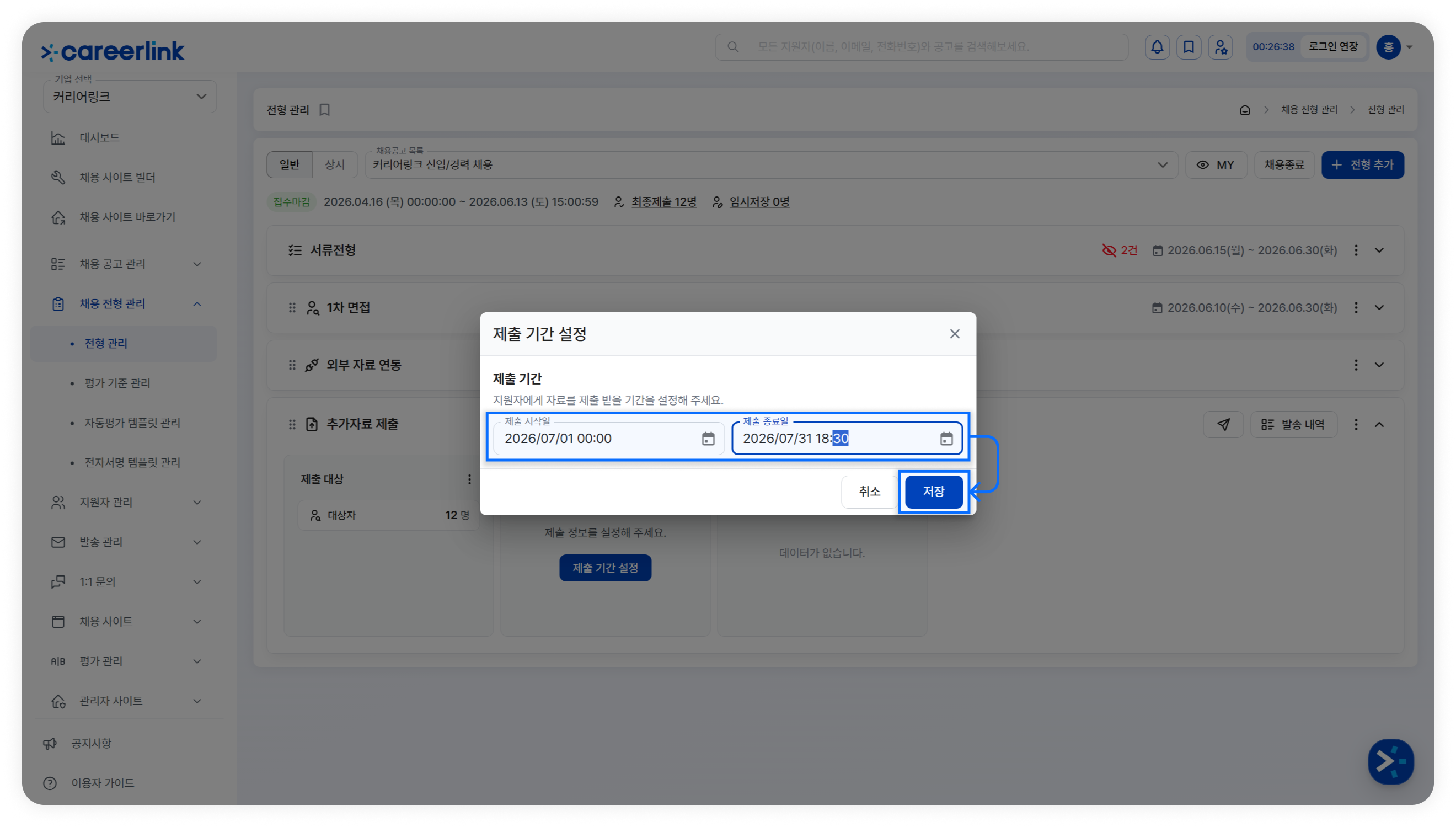Screen dimensions: 1456x827
Task: Click the hidden-eye 2건 icon on 서류전형
Action: pos(1120,250)
